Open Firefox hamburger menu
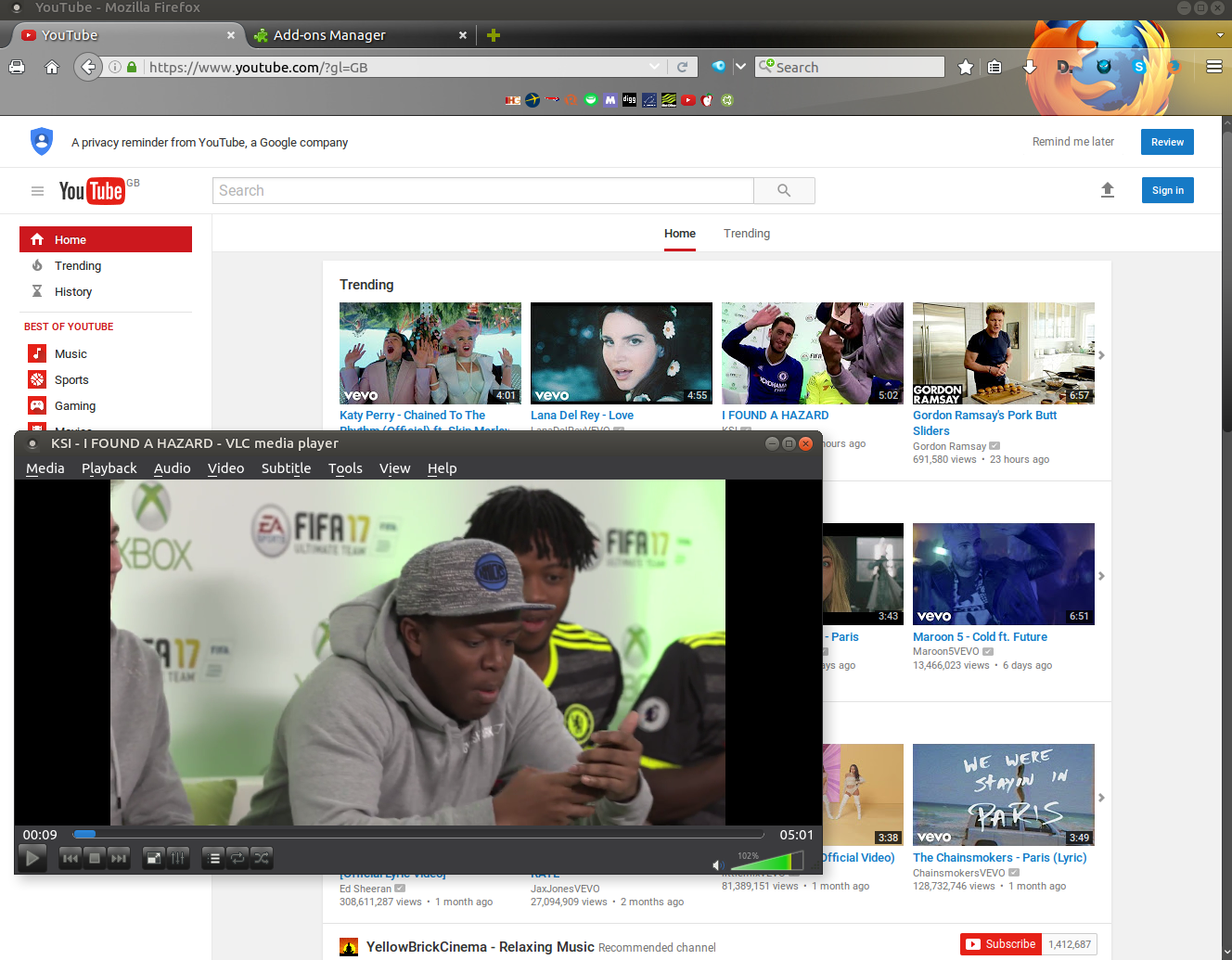This screenshot has width=1232, height=960. pos(1213,67)
